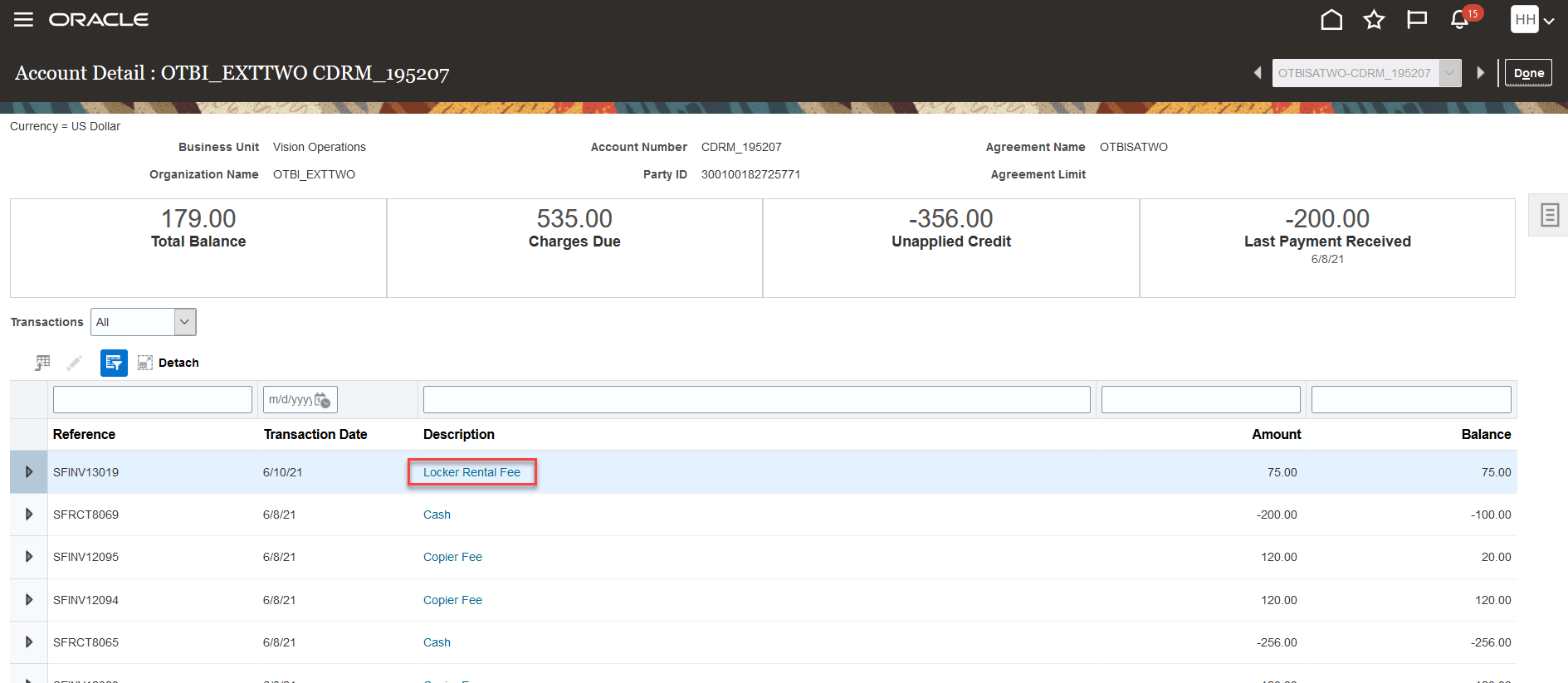The width and height of the screenshot is (1568, 683).
Task: Open the Locker Rental Fee link
Action: point(471,472)
